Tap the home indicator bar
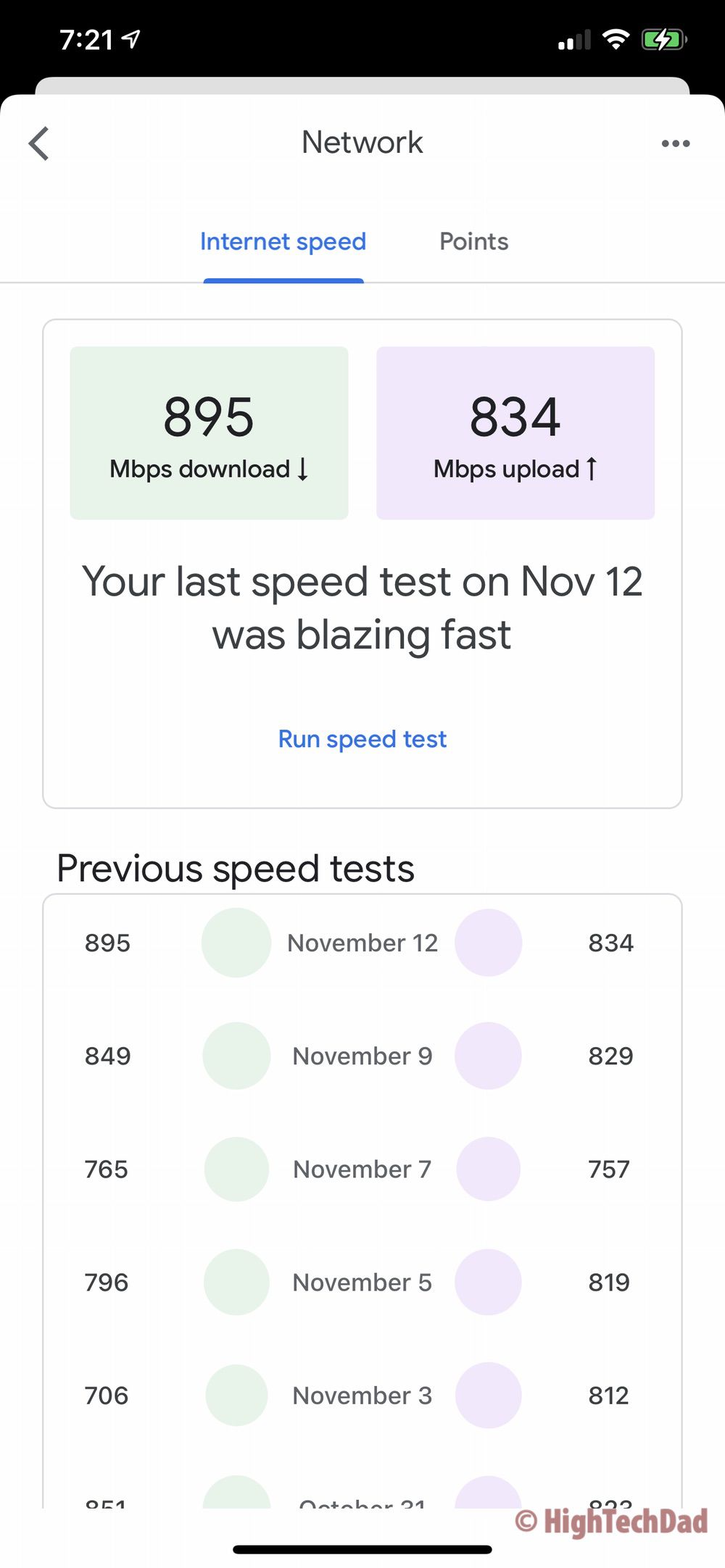 [362, 1550]
